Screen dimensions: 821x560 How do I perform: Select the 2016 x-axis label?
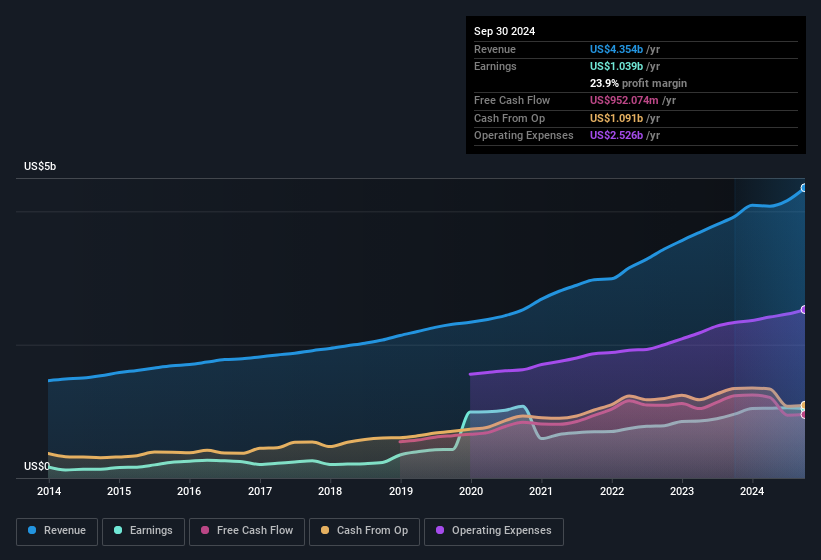[x=189, y=491]
